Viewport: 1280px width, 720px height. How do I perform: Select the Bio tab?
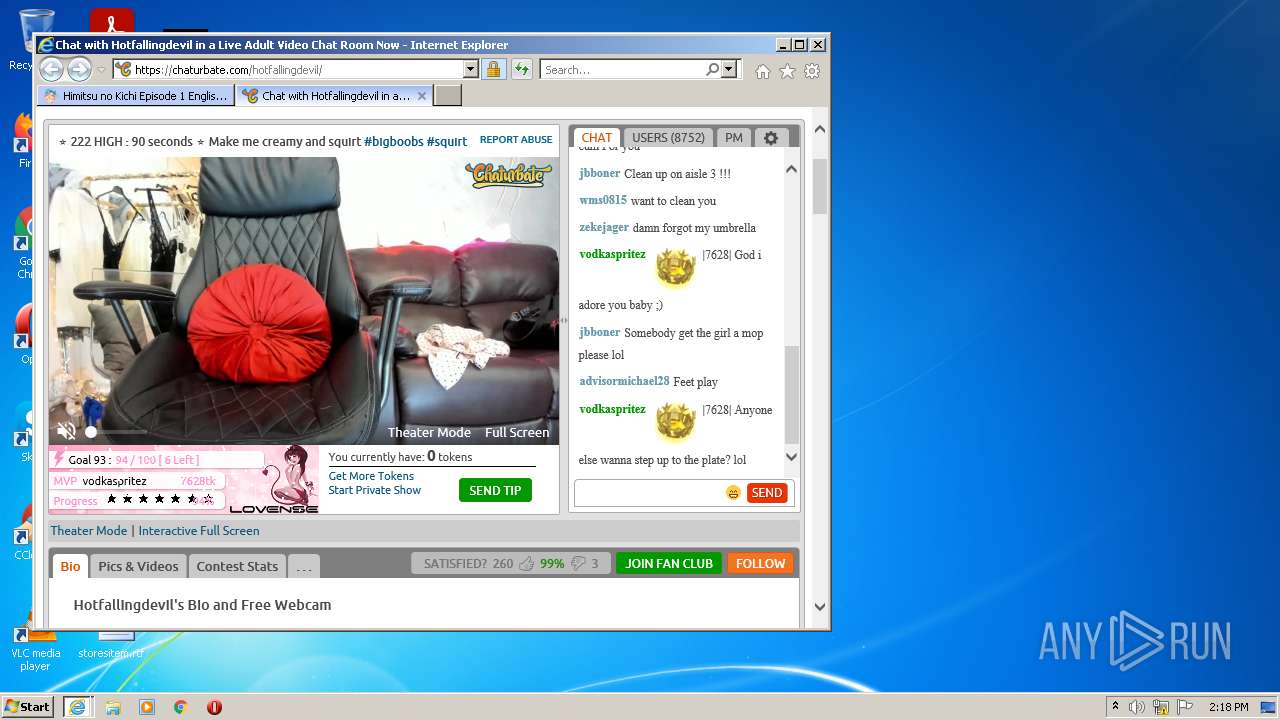pyautogui.click(x=70, y=566)
